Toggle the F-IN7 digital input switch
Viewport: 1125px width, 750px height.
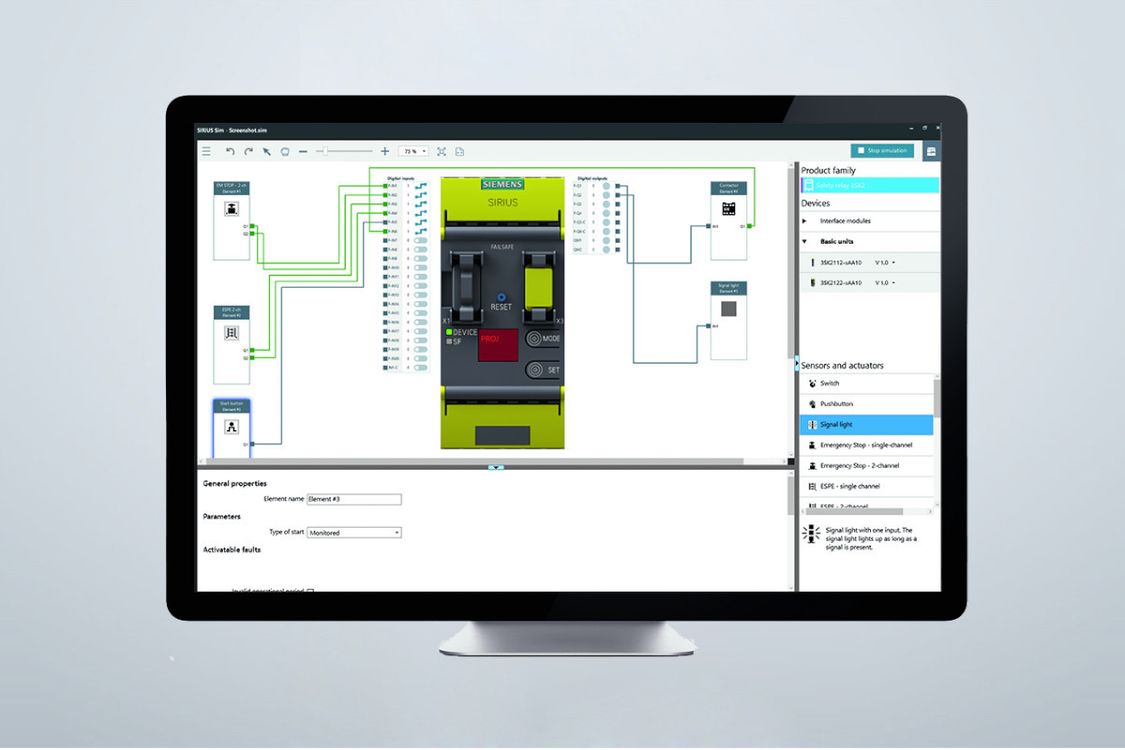pyautogui.click(x=420, y=240)
